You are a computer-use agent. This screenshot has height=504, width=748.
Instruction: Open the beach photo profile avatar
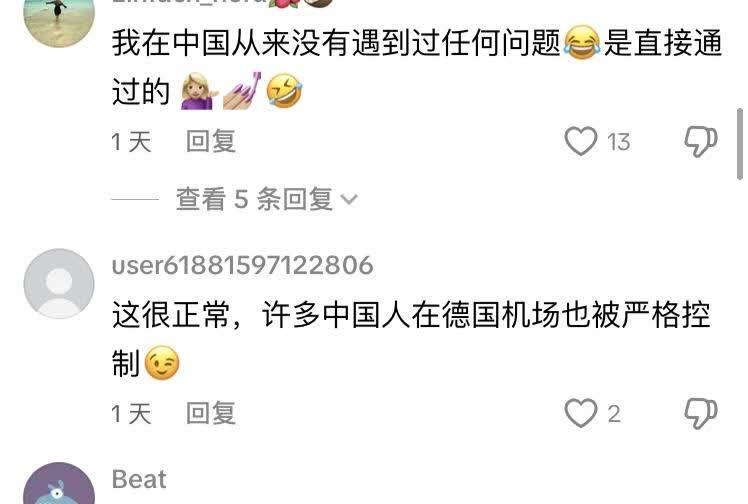59,19
